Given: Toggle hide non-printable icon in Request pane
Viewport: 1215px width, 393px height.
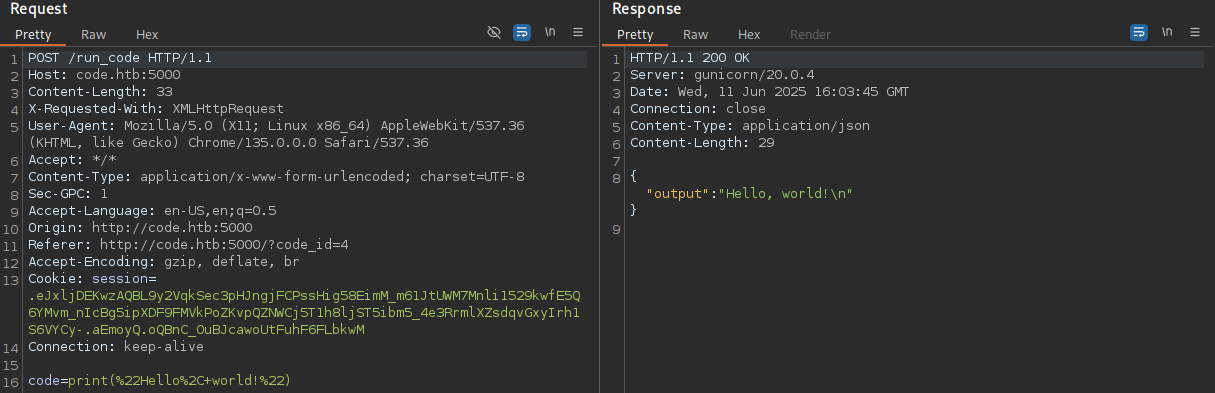Looking at the screenshot, I should [x=493, y=32].
